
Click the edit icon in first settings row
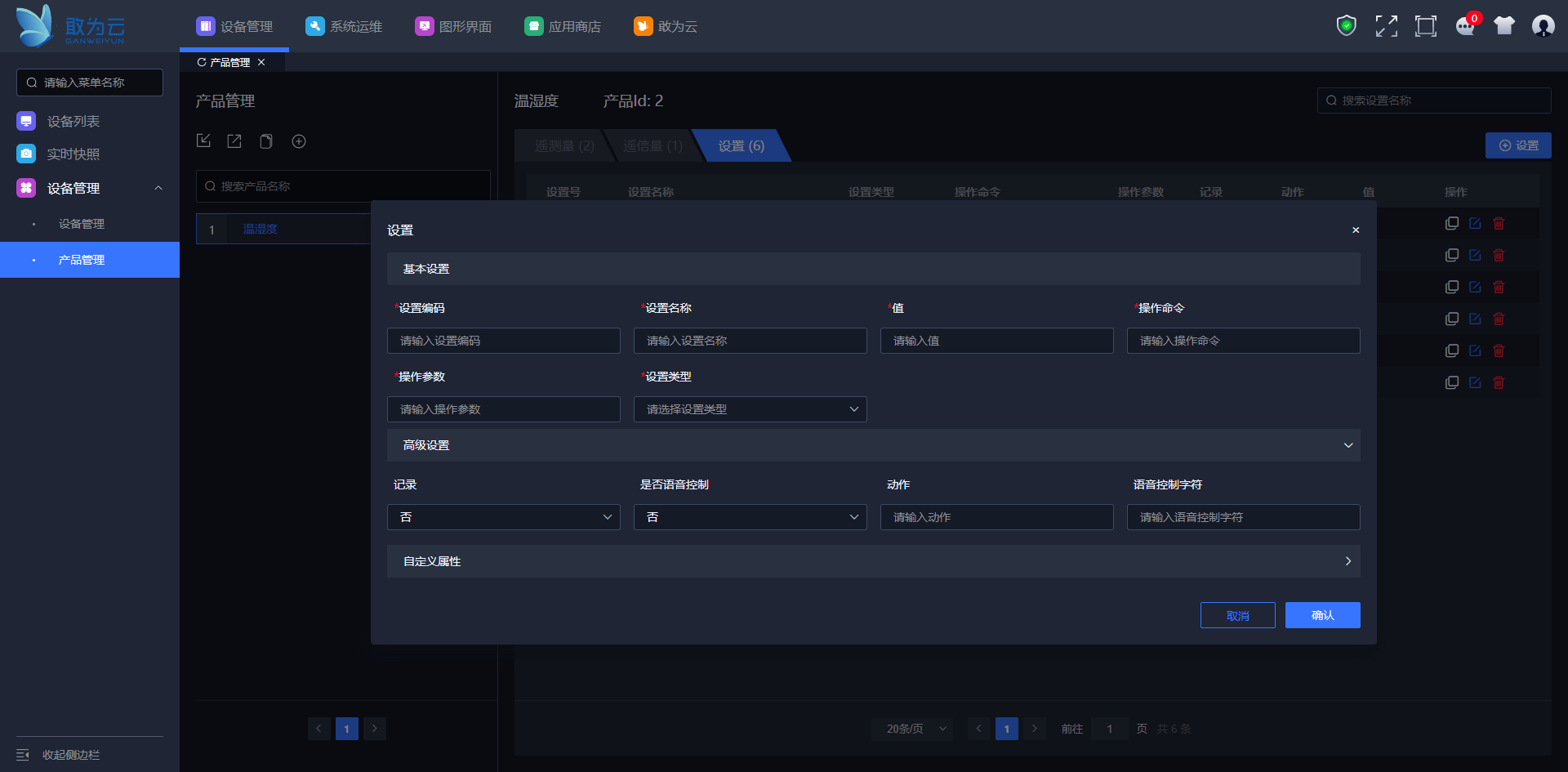(1475, 223)
